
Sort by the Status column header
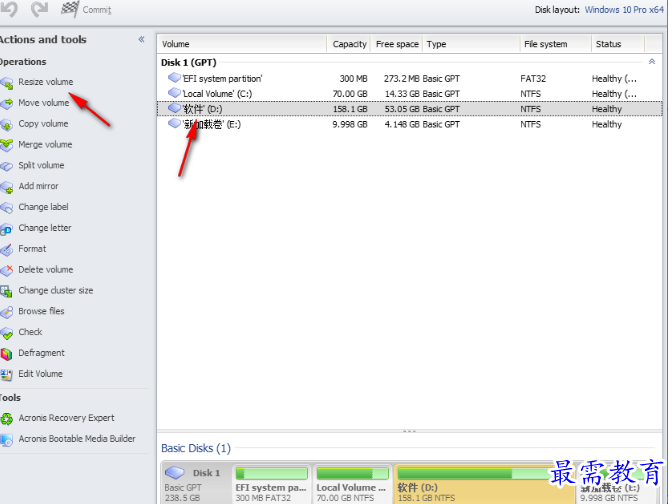point(618,44)
